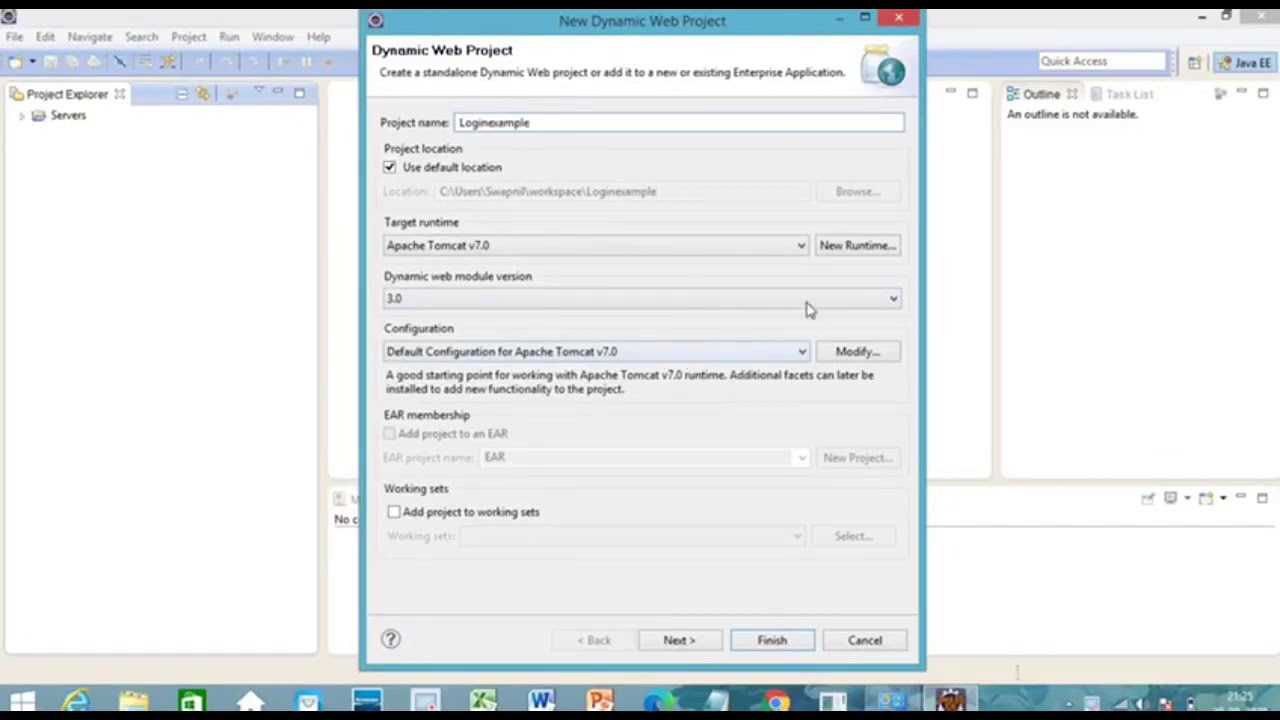Expand the Servers tree node
The width and height of the screenshot is (1280, 720).
pos(22,116)
